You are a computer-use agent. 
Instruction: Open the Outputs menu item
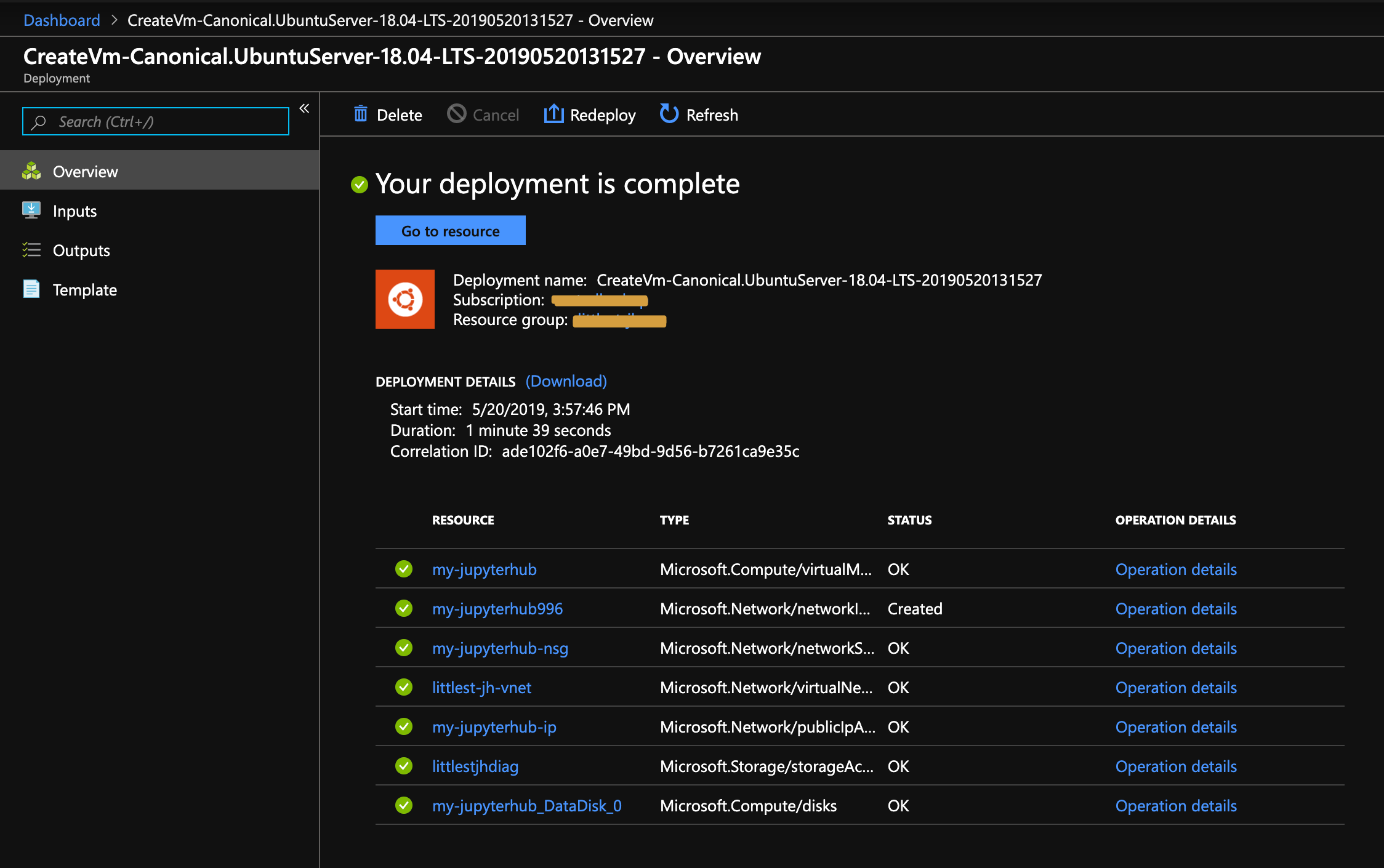[x=81, y=251]
